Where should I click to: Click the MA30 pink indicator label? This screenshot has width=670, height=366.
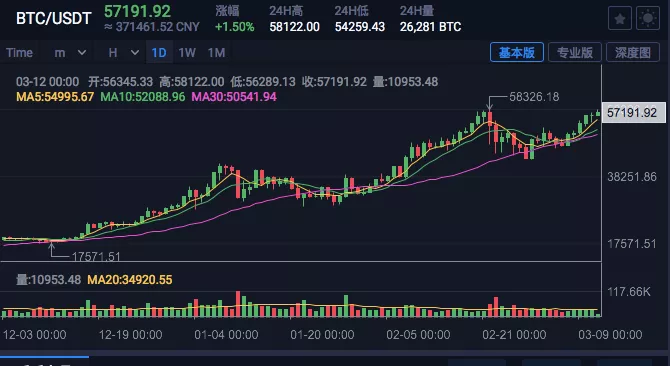click(x=234, y=97)
